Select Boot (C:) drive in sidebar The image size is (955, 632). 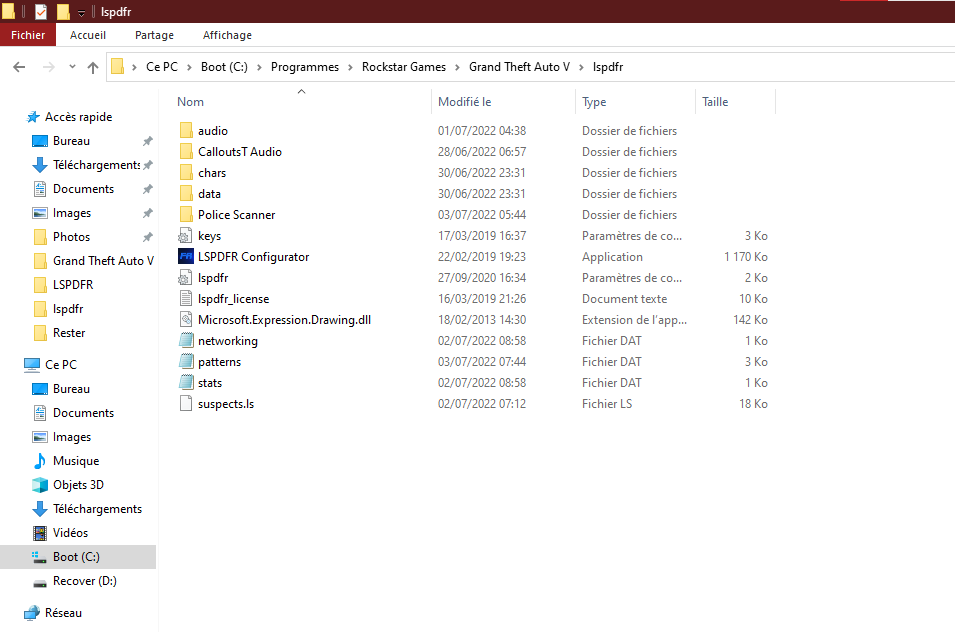(76, 557)
